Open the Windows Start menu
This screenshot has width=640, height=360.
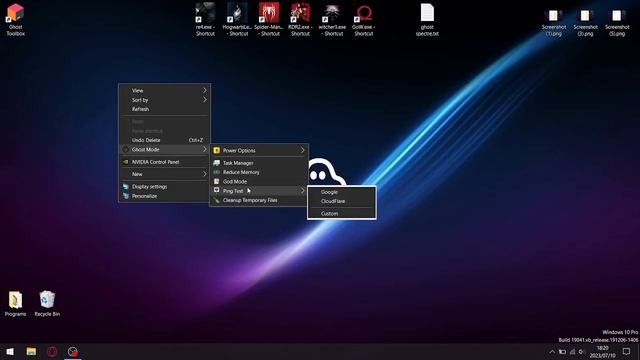coord(10,351)
